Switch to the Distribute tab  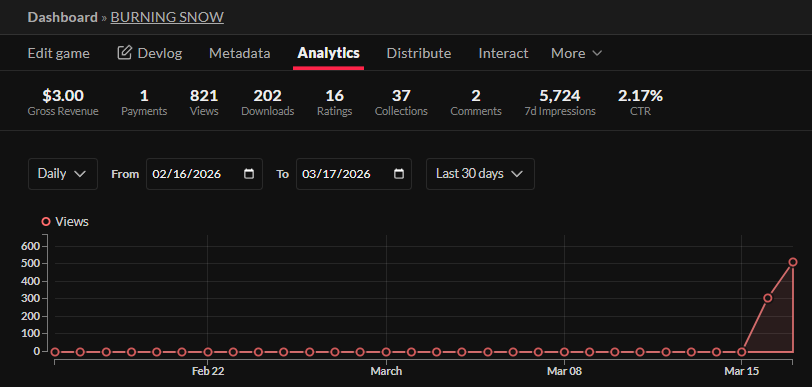(x=419, y=53)
